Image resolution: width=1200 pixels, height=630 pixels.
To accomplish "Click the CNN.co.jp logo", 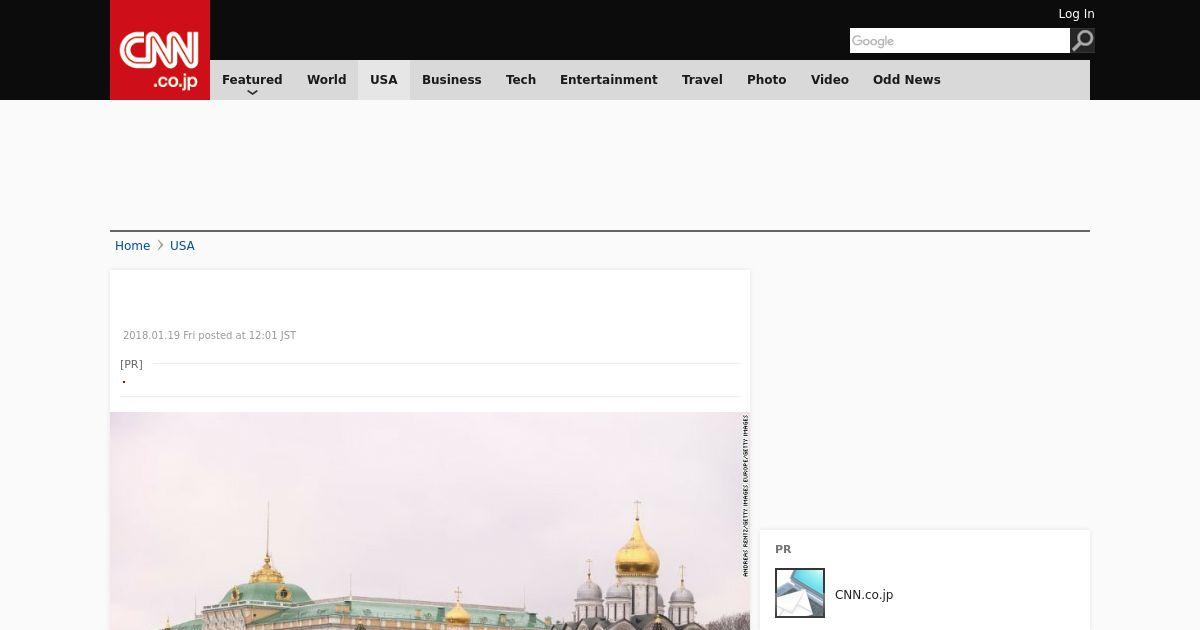I will click(x=160, y=50).
